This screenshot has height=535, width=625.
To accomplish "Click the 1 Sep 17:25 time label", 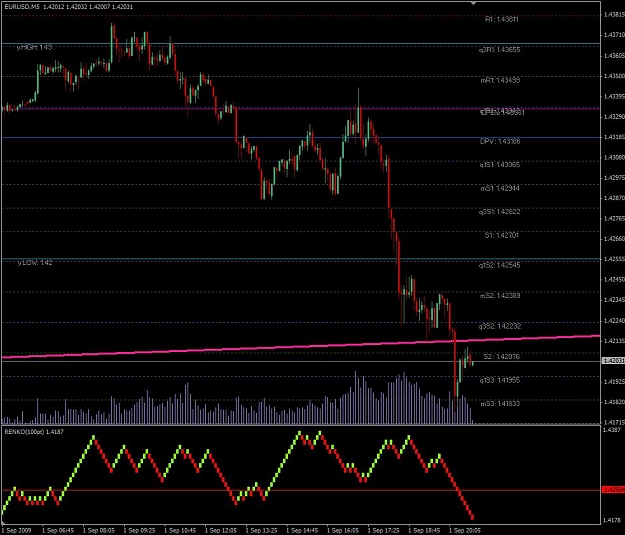I will click(x=383, y=531).
